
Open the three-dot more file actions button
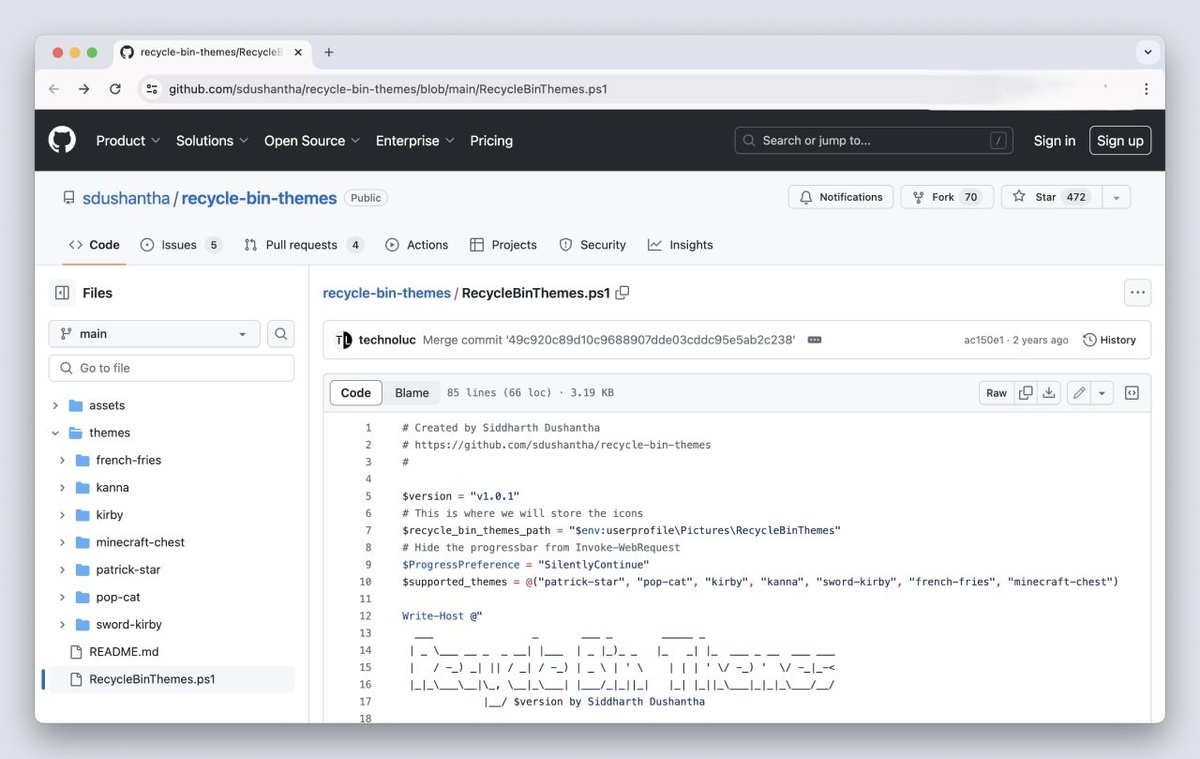tap(1137, 293)
